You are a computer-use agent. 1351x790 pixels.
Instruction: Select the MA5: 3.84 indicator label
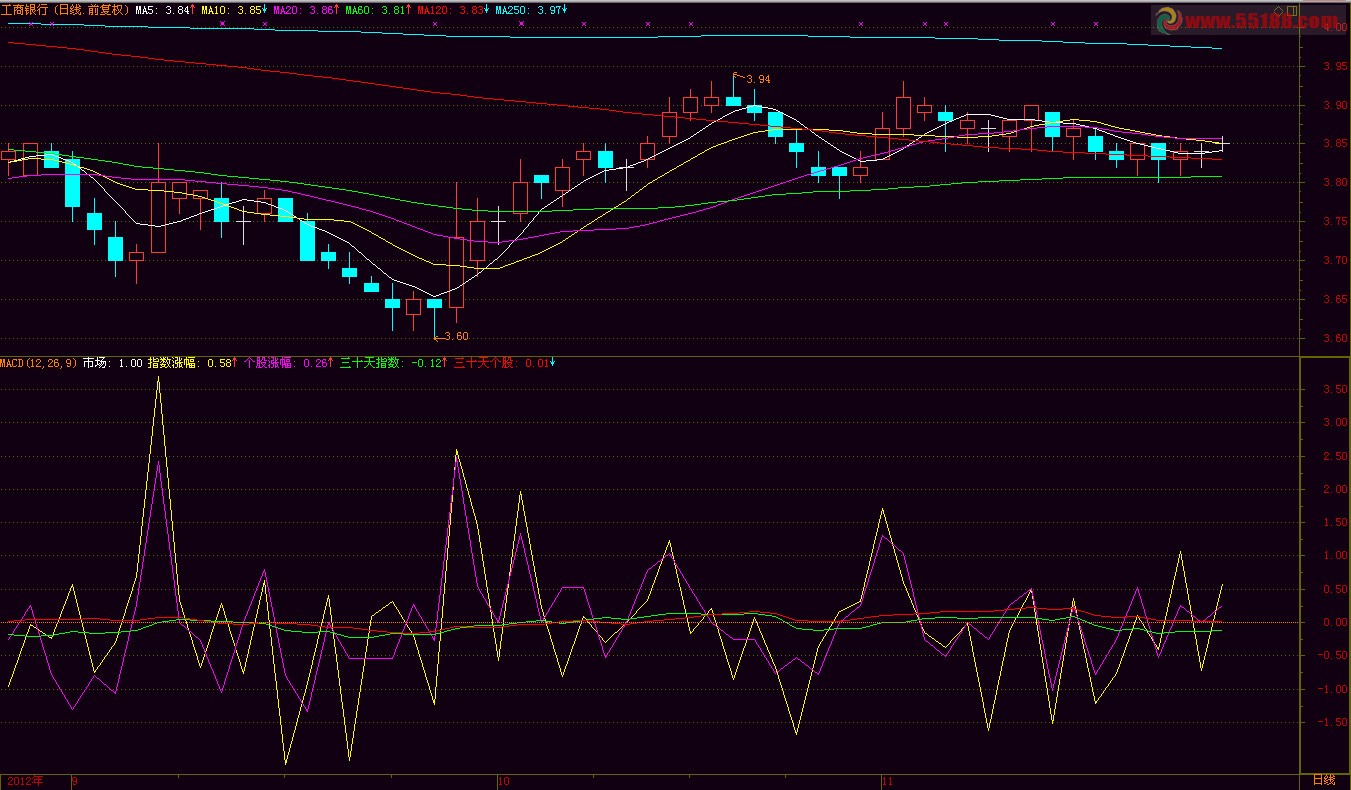165,9
